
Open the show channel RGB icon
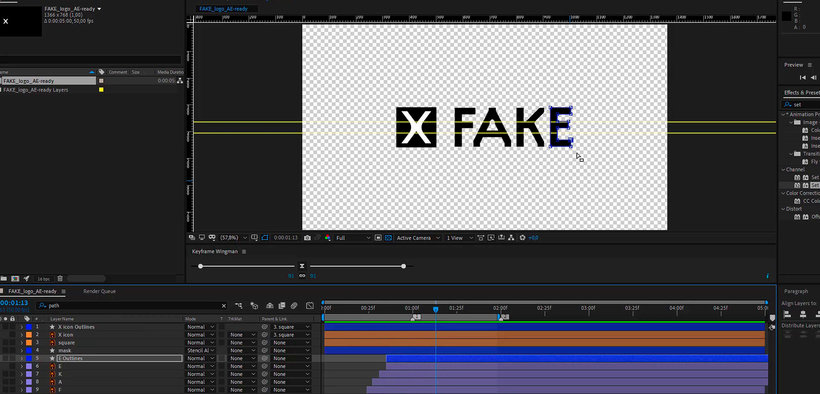point(328,238)
